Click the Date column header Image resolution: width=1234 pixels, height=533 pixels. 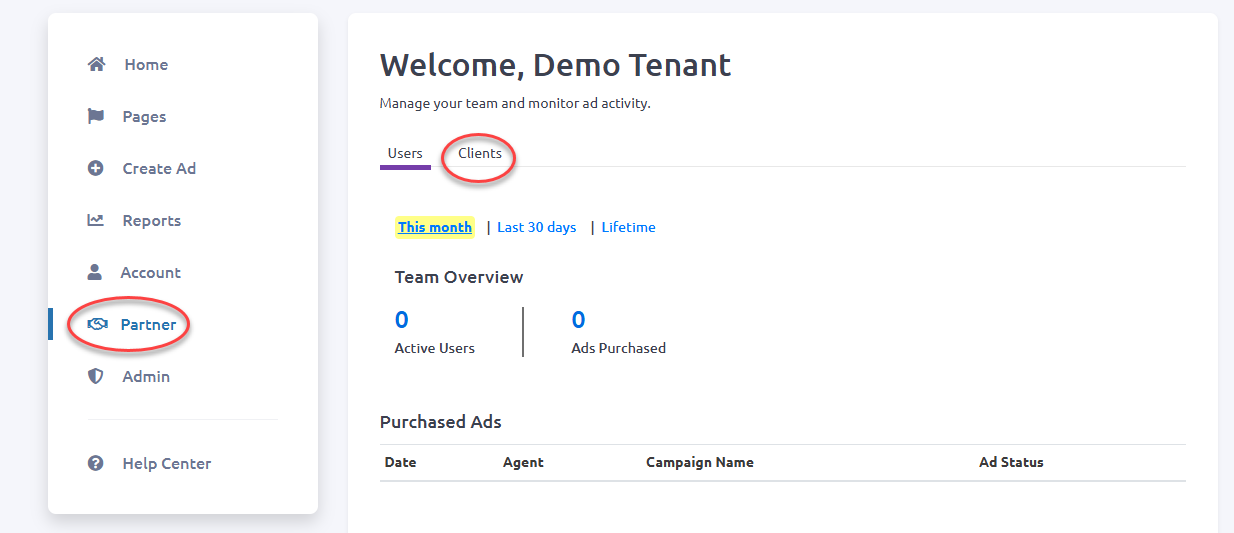pyautogui.click(x=400, y=462)
